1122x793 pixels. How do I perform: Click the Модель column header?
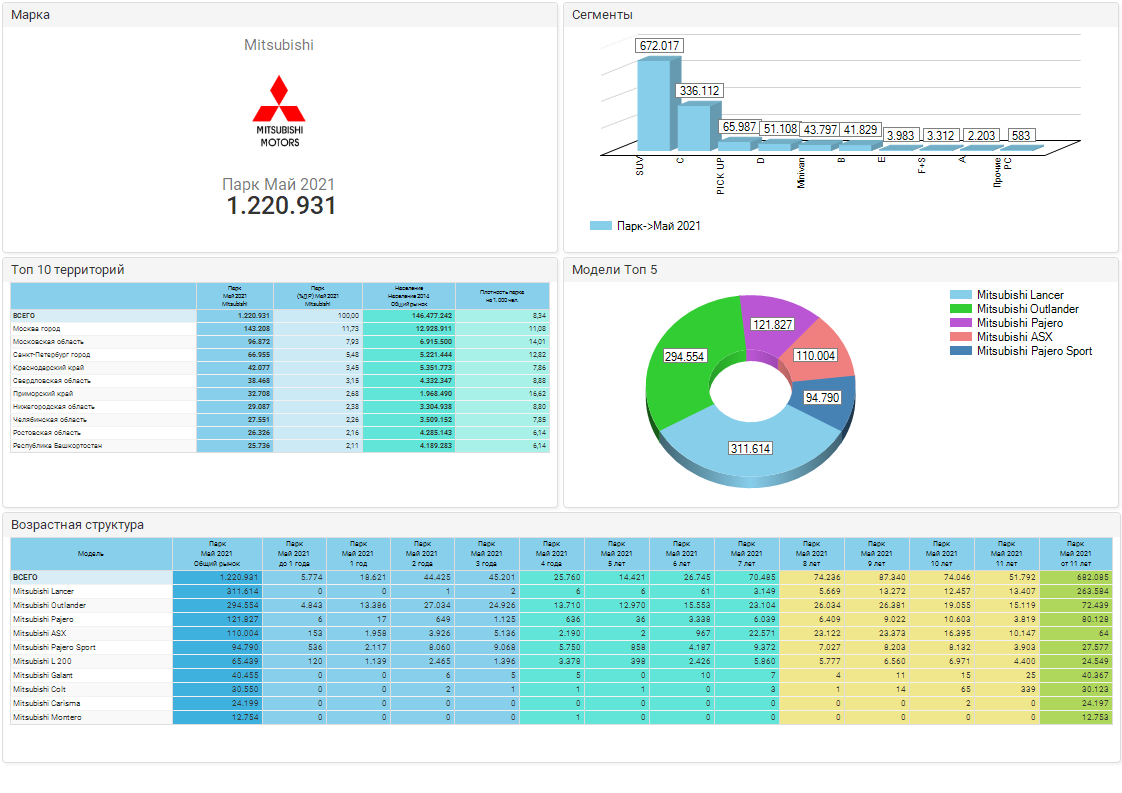91,552
